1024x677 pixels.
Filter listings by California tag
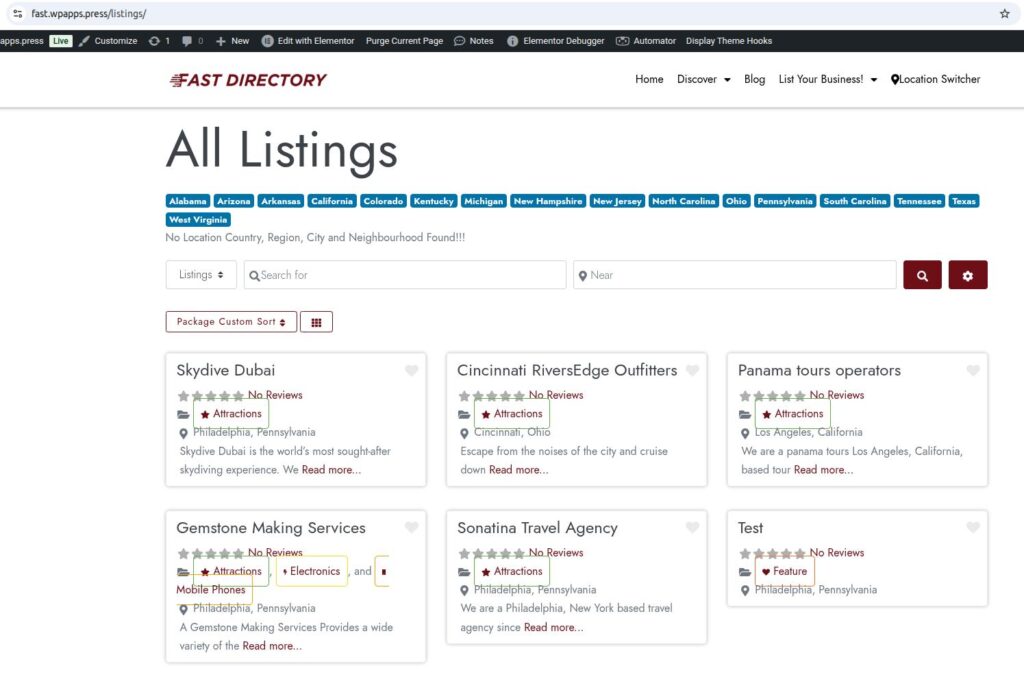click(331, 201)
